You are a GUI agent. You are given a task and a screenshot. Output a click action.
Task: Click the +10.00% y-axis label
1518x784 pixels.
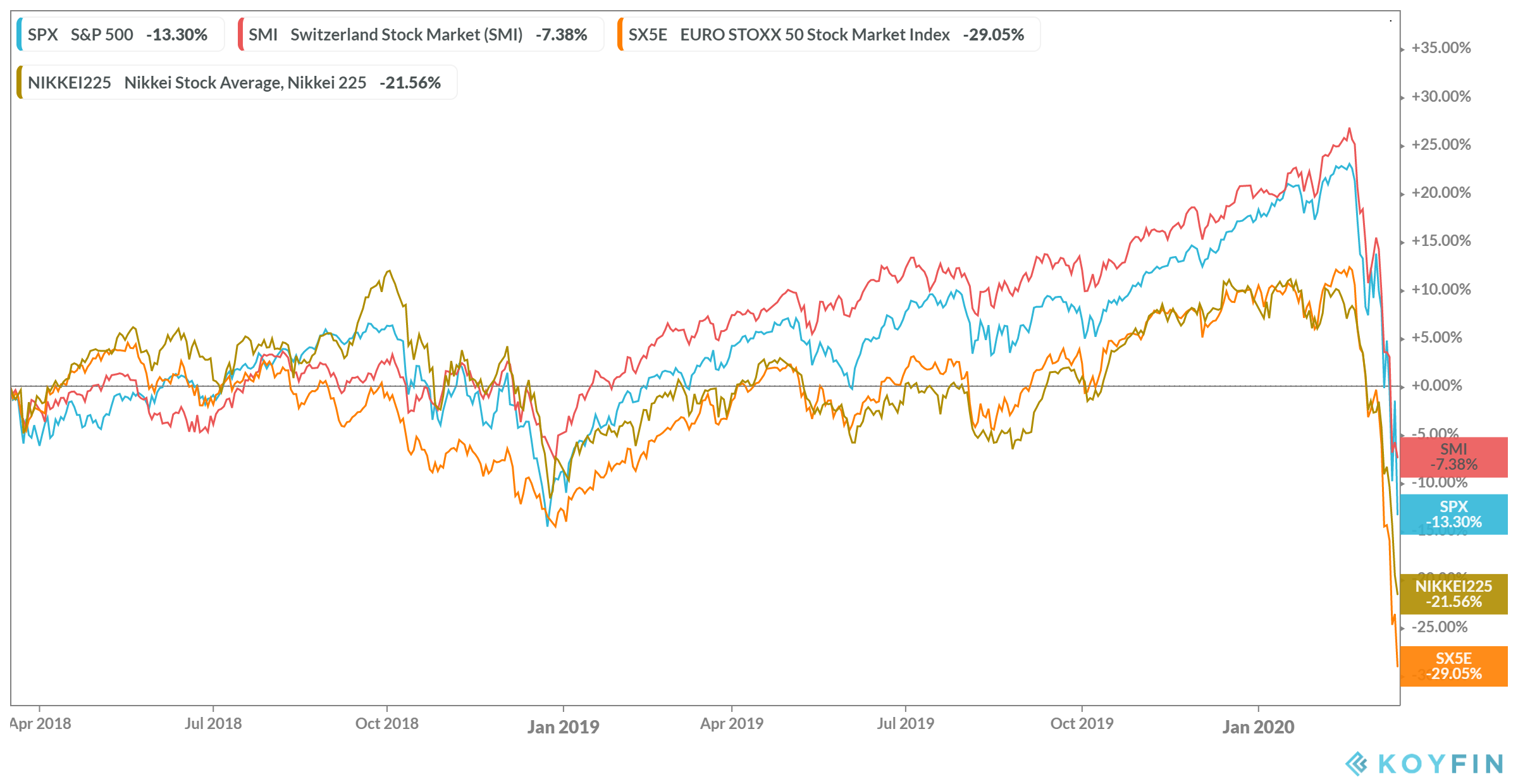[x=1441, y=290]
